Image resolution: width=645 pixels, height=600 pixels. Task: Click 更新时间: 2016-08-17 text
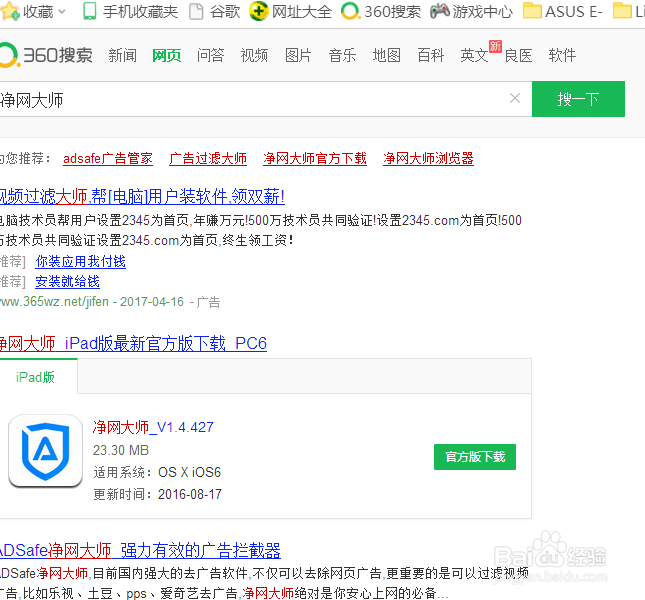158,494
